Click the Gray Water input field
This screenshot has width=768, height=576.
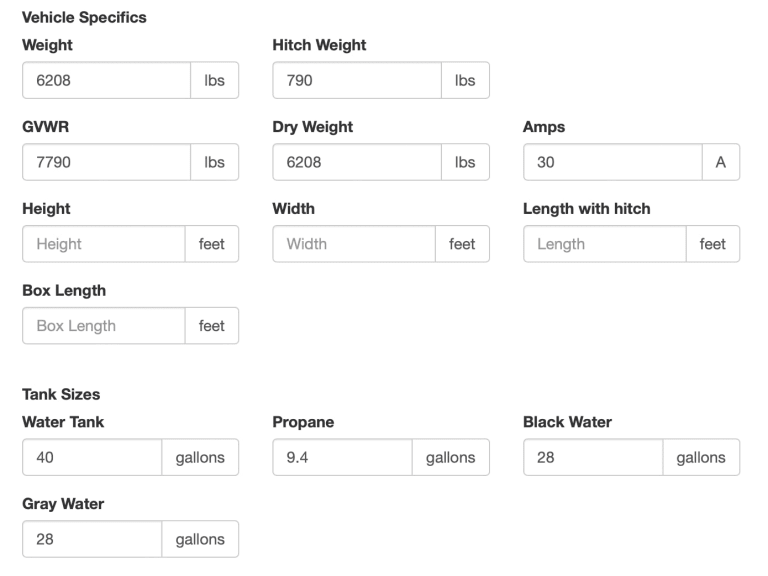92,539
